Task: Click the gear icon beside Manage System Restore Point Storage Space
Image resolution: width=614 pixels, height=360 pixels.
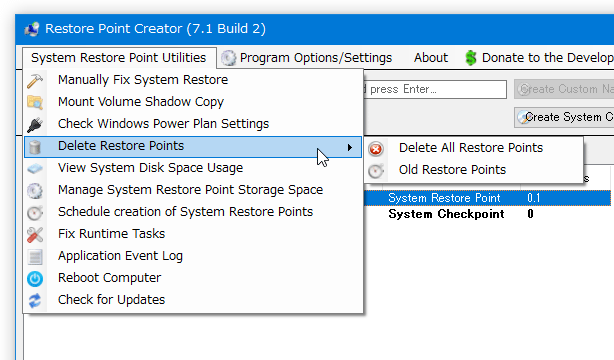Action: [x=35, y=191]
